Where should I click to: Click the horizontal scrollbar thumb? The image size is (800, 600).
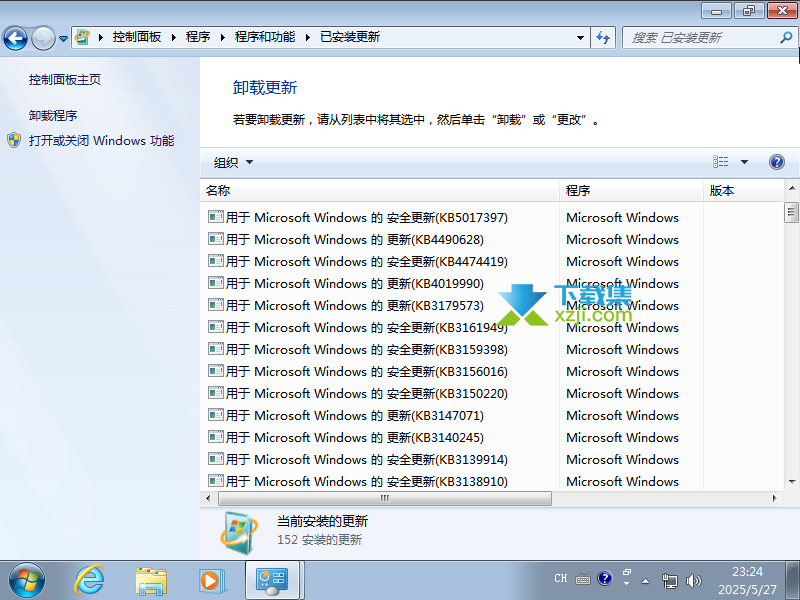[x=385, y=498]
